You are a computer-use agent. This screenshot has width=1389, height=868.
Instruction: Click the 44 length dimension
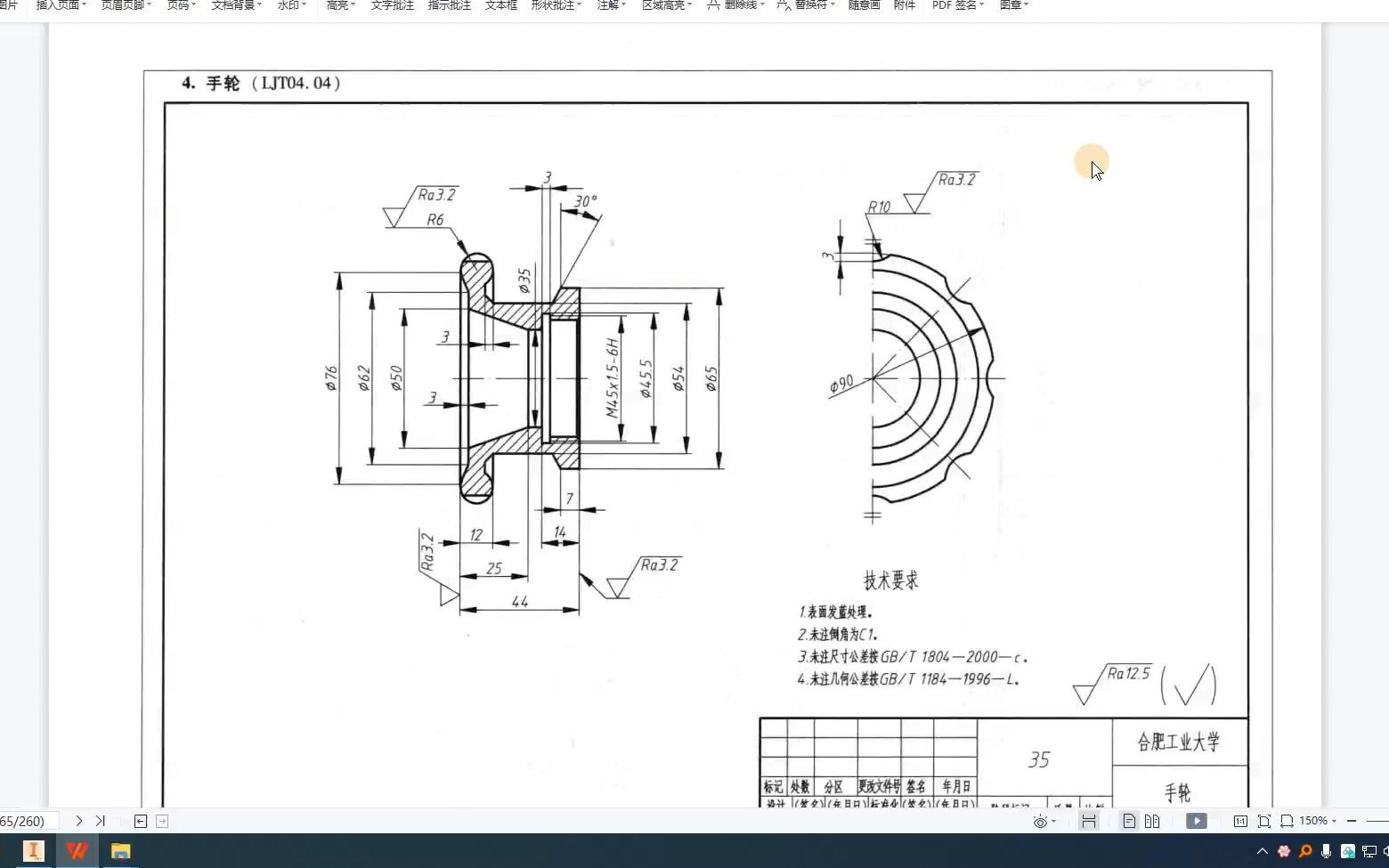click(520, 602)
